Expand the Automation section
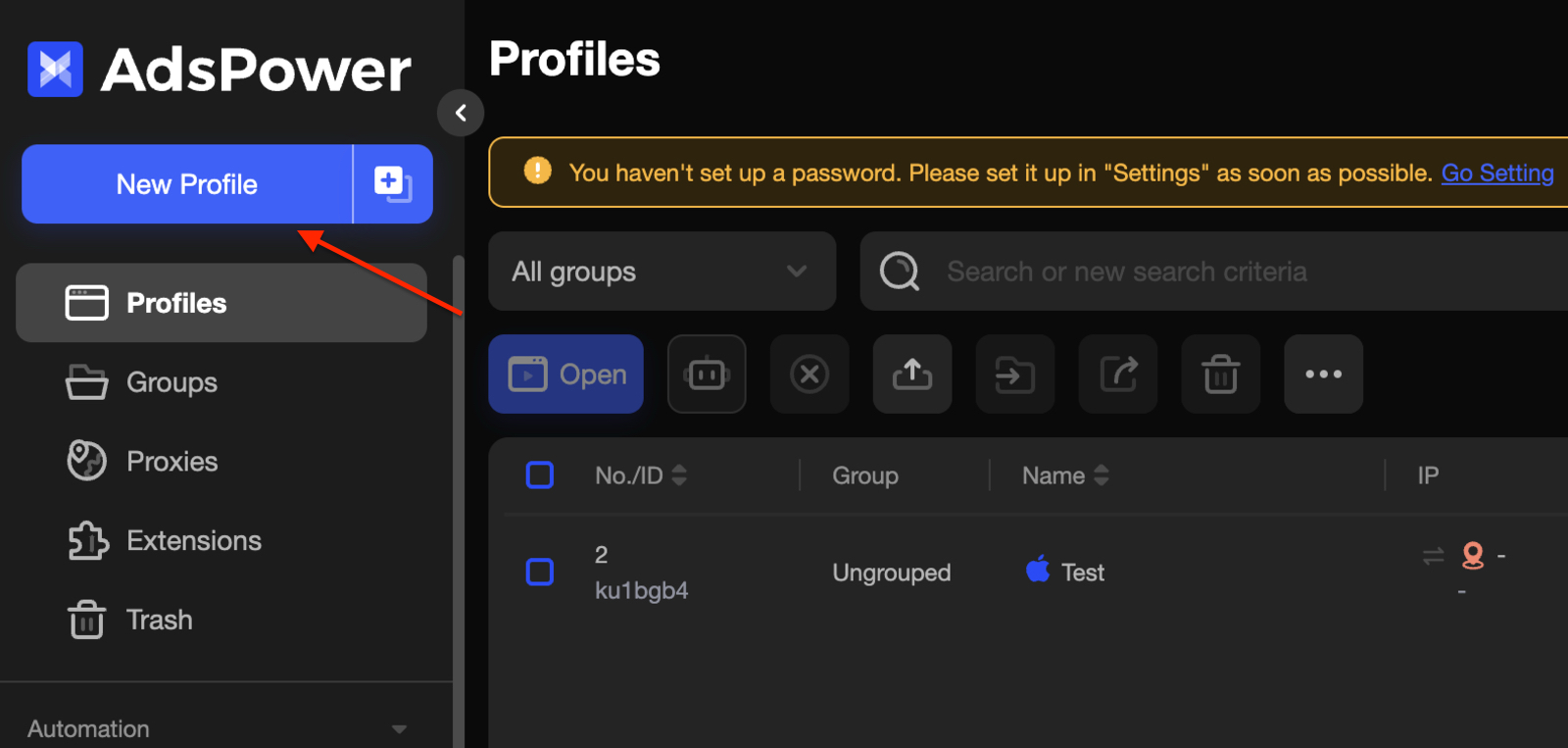 click(399, 728)
